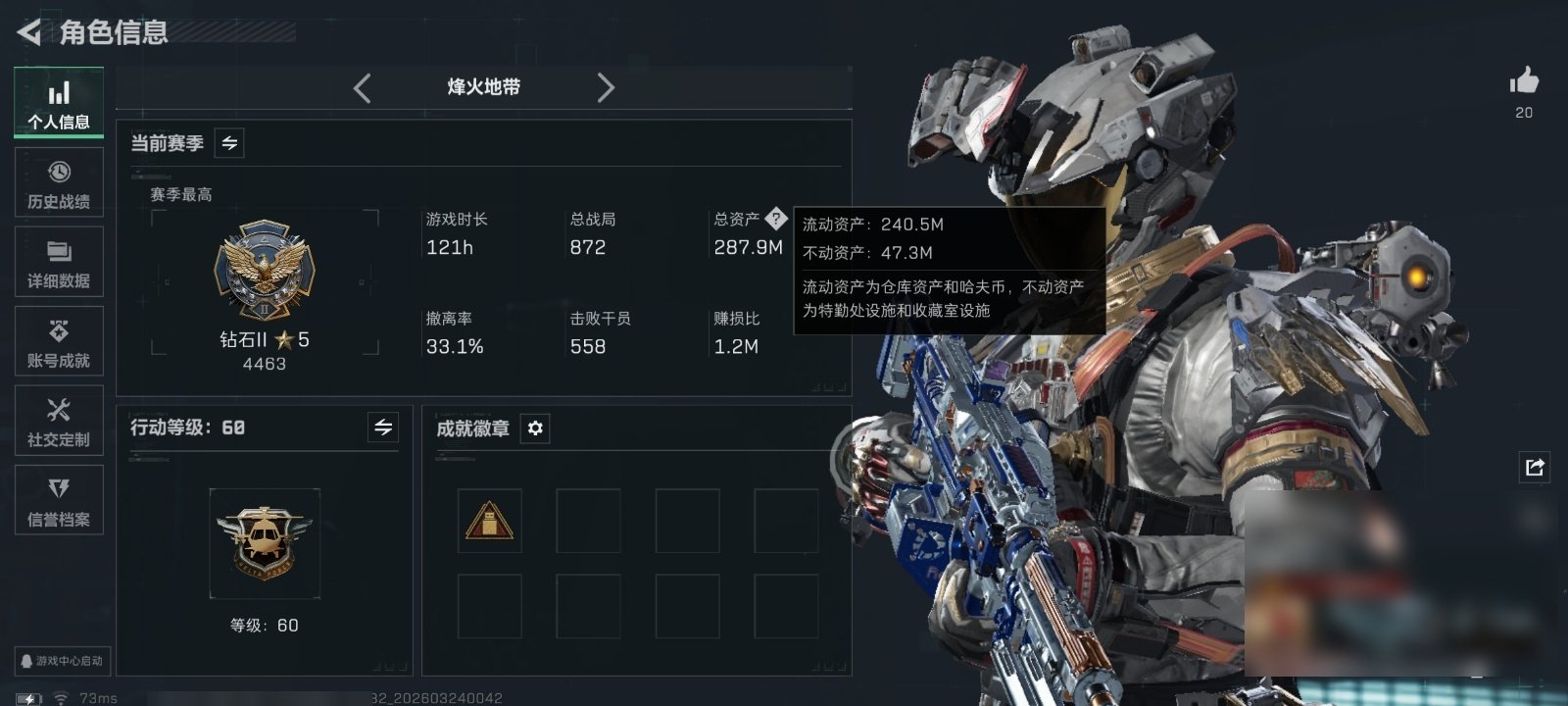Open the 历史战绩 sidebar tab

click(59, 182)
